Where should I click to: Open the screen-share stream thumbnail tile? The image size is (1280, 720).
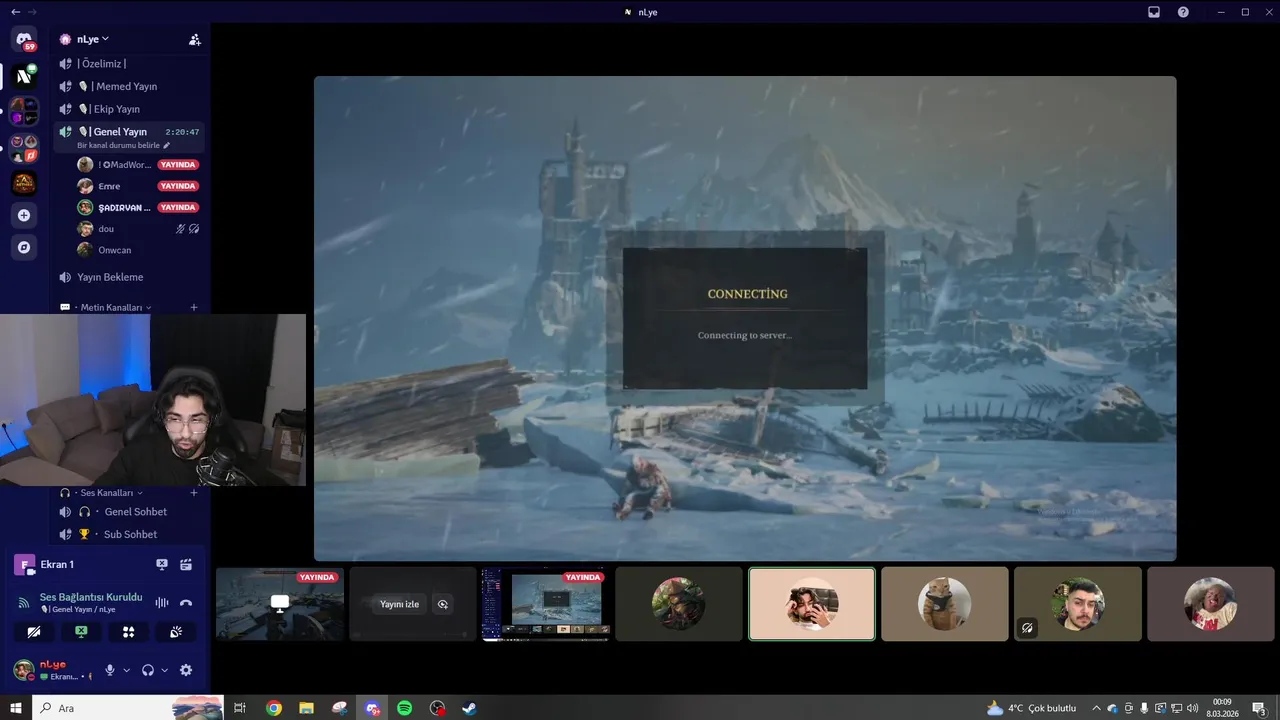546,604
